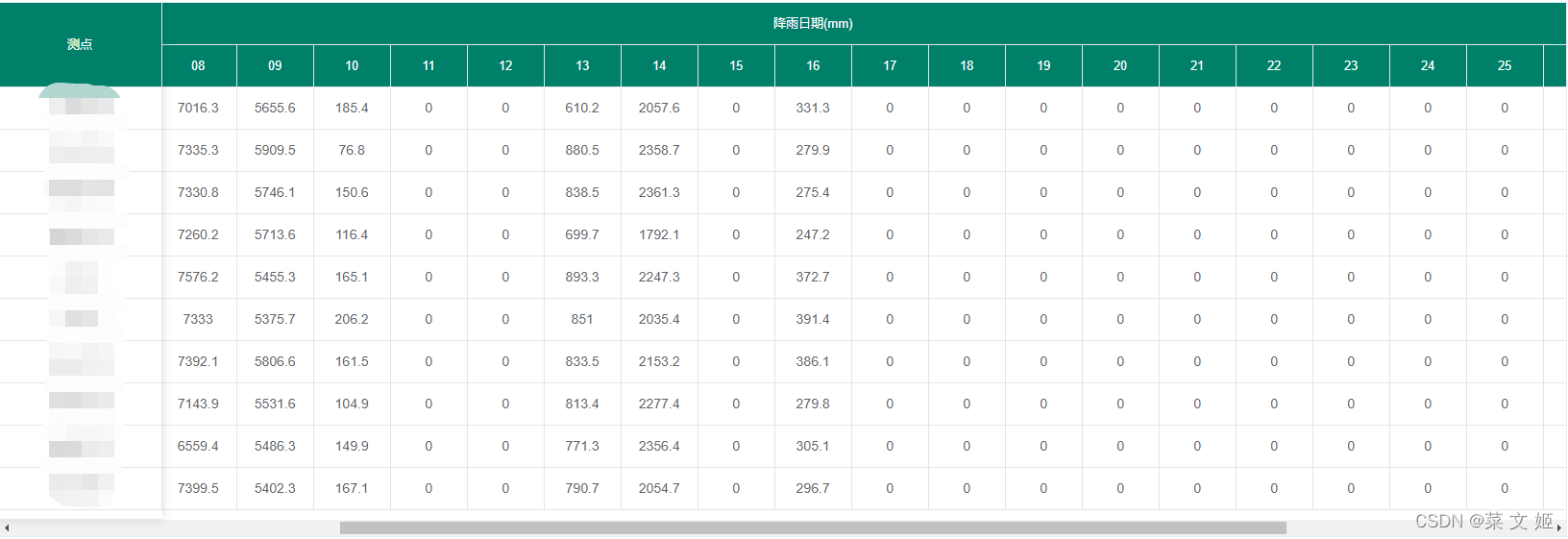Select cell value 2361.3
This screenshot has height=539, width=1568.
[659, 192]
